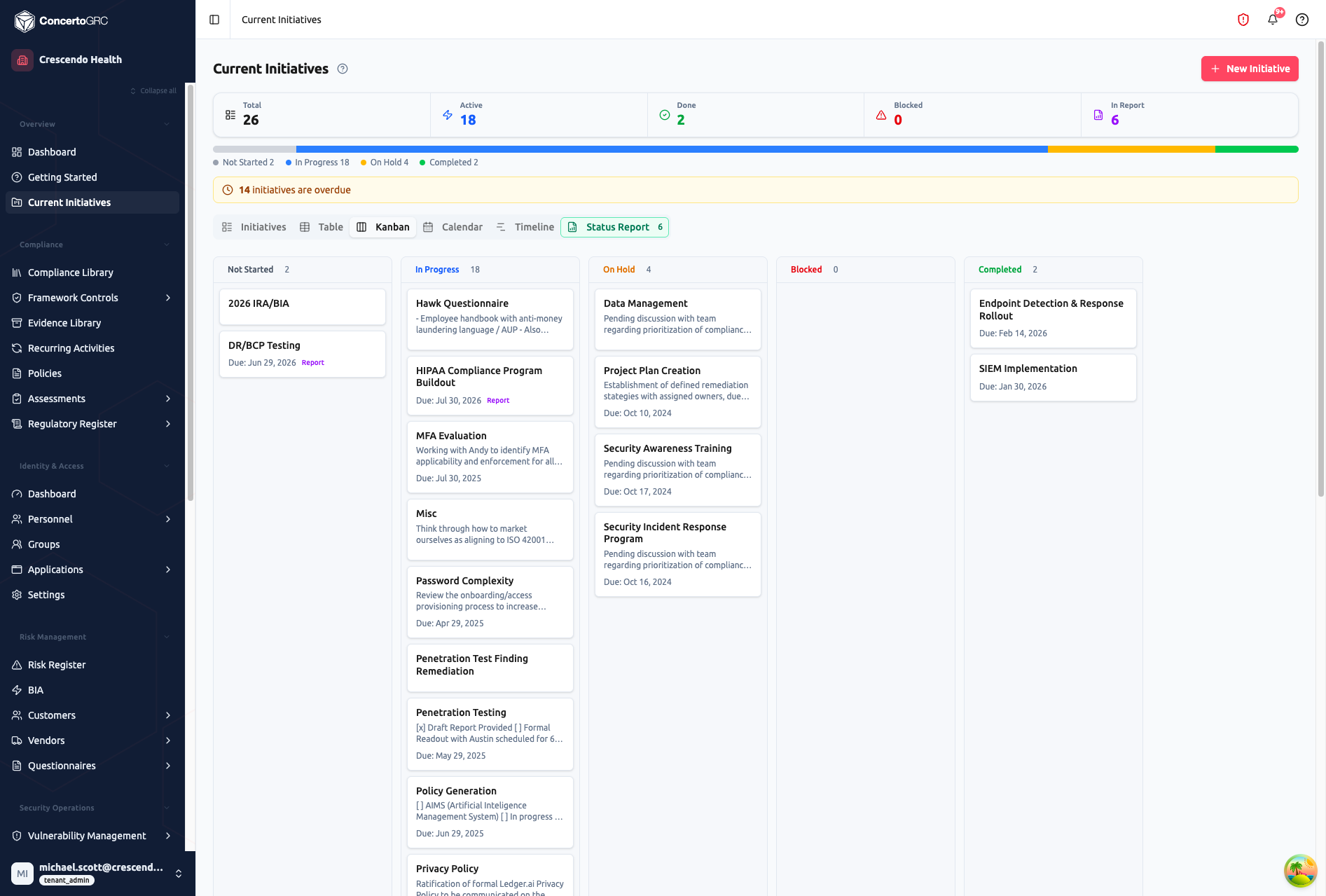Open Vulnerability Management in sidebar
Viewport: 1326px width, 896px height.
pos(92,836)
